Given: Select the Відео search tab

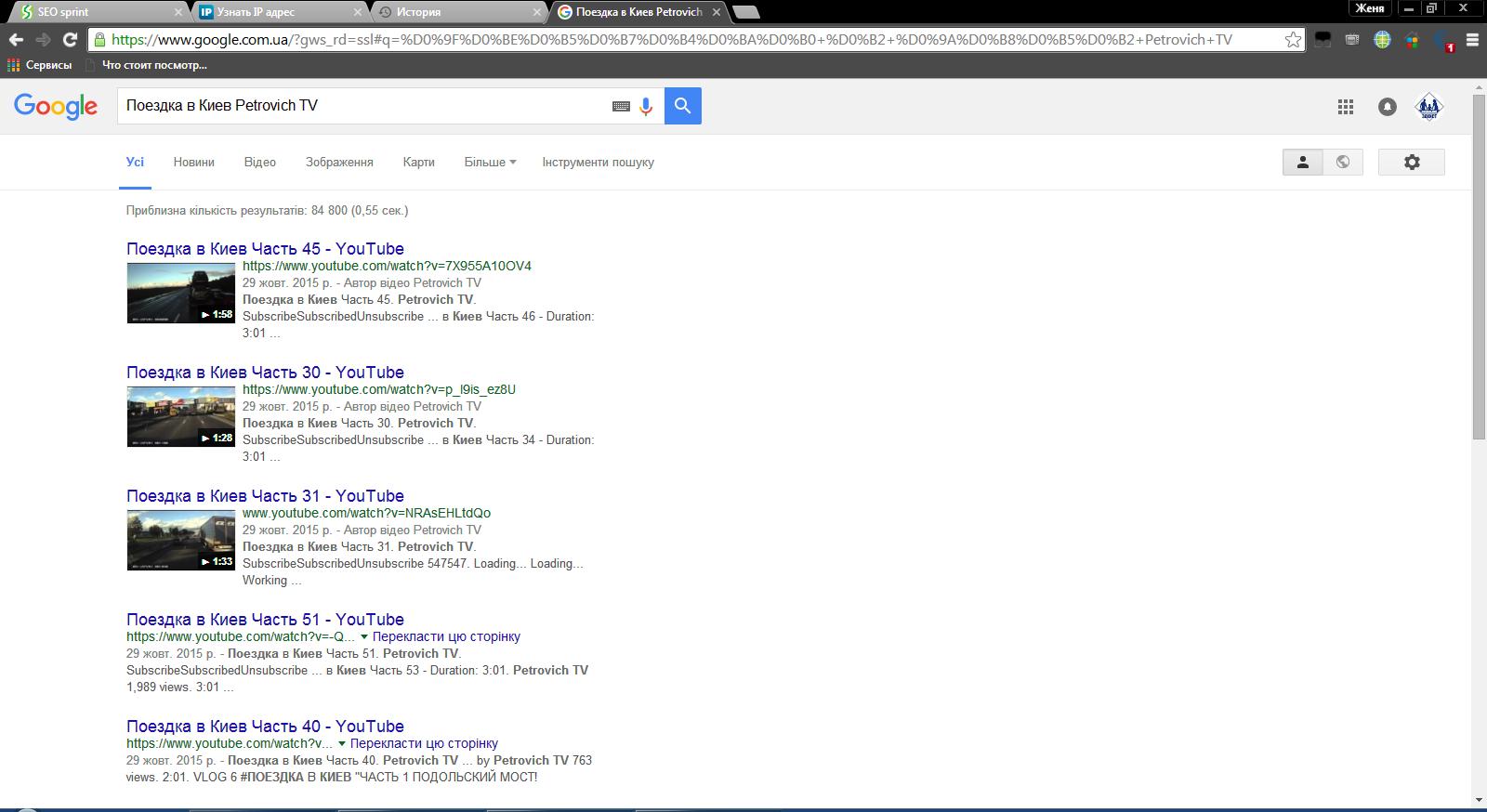Looking at the screenshot, I should 259,162.
